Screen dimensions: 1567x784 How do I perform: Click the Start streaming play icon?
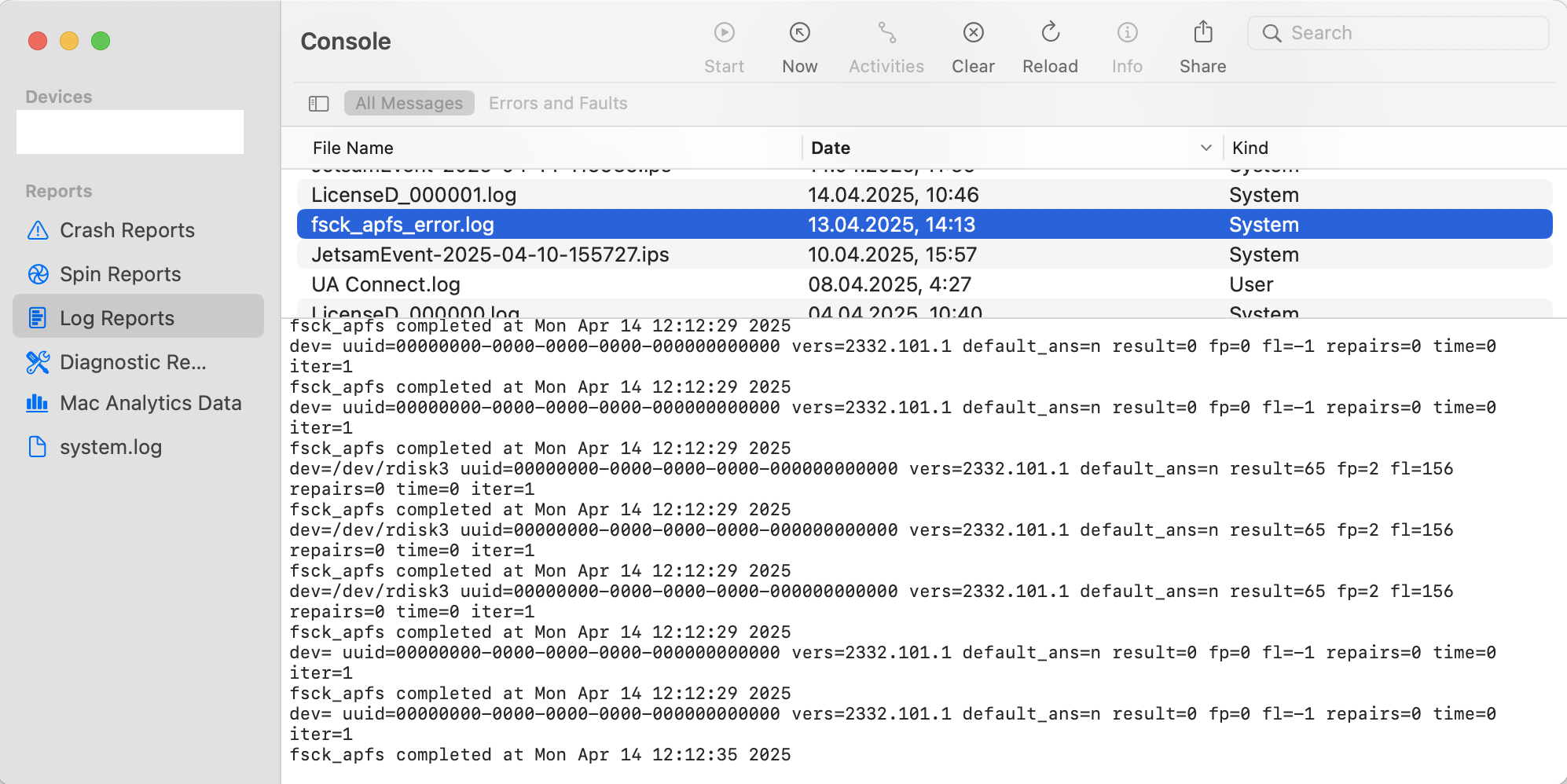(724, 33)
